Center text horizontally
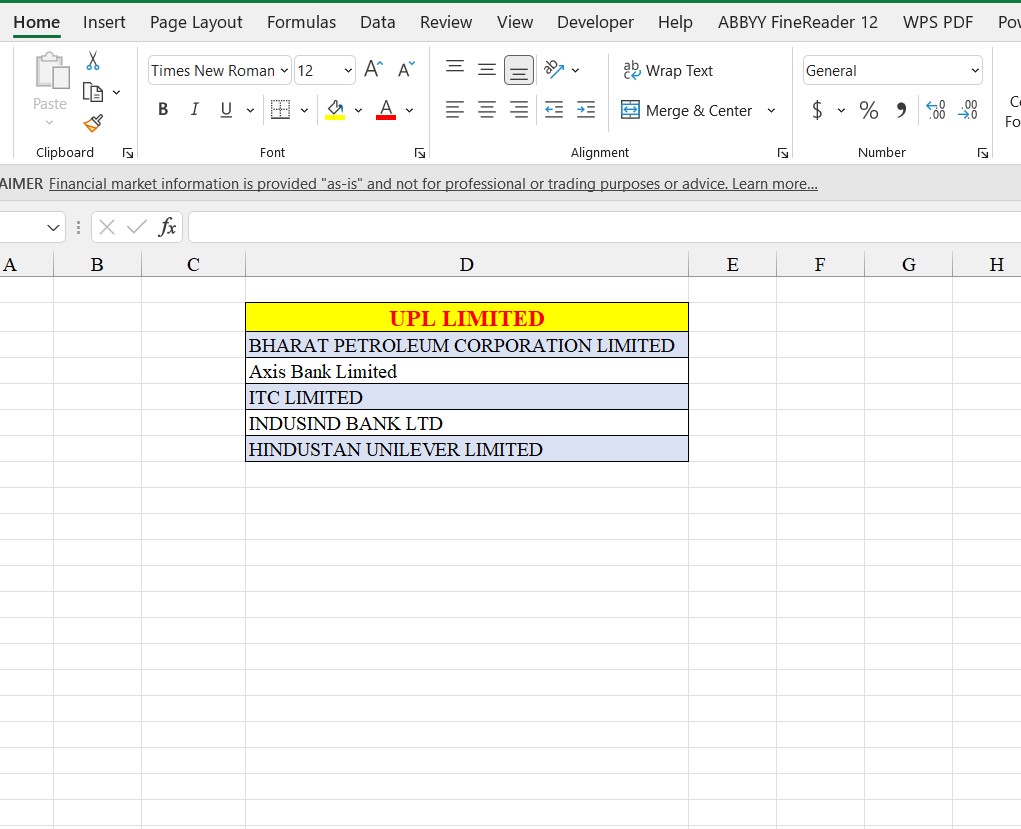The image size is (1021, 829). point(486,109)
